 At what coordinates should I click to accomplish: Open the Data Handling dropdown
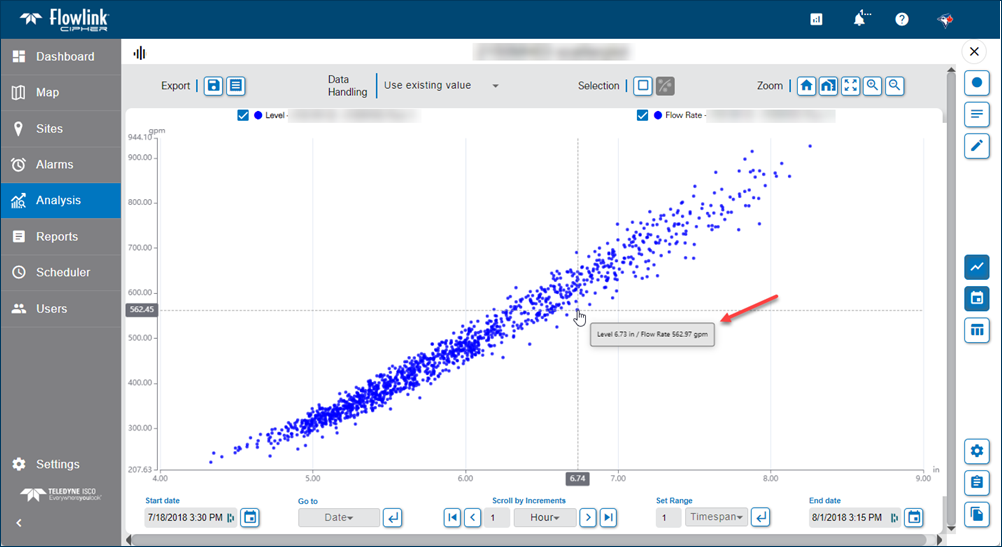pos(441,86)
